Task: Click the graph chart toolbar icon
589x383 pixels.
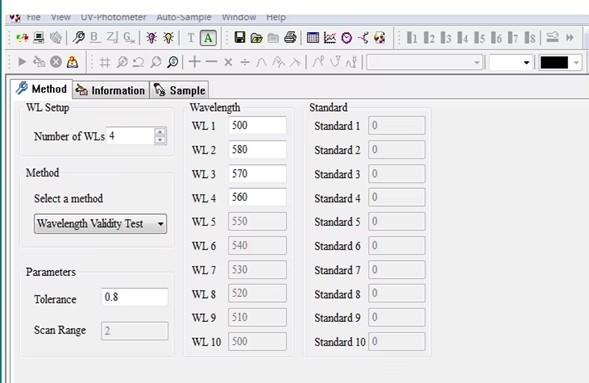Action: pyautogui.click(x=330, y=38)
